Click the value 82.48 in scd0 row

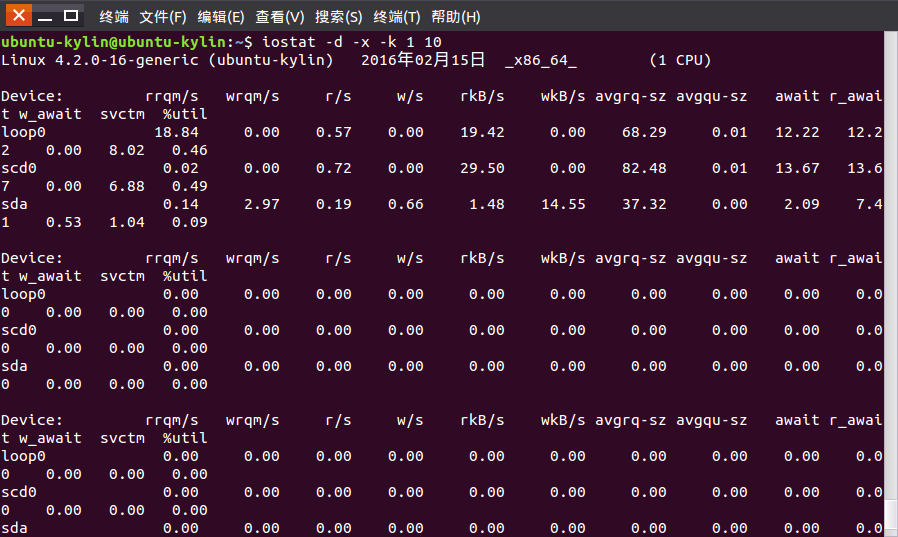644,168
